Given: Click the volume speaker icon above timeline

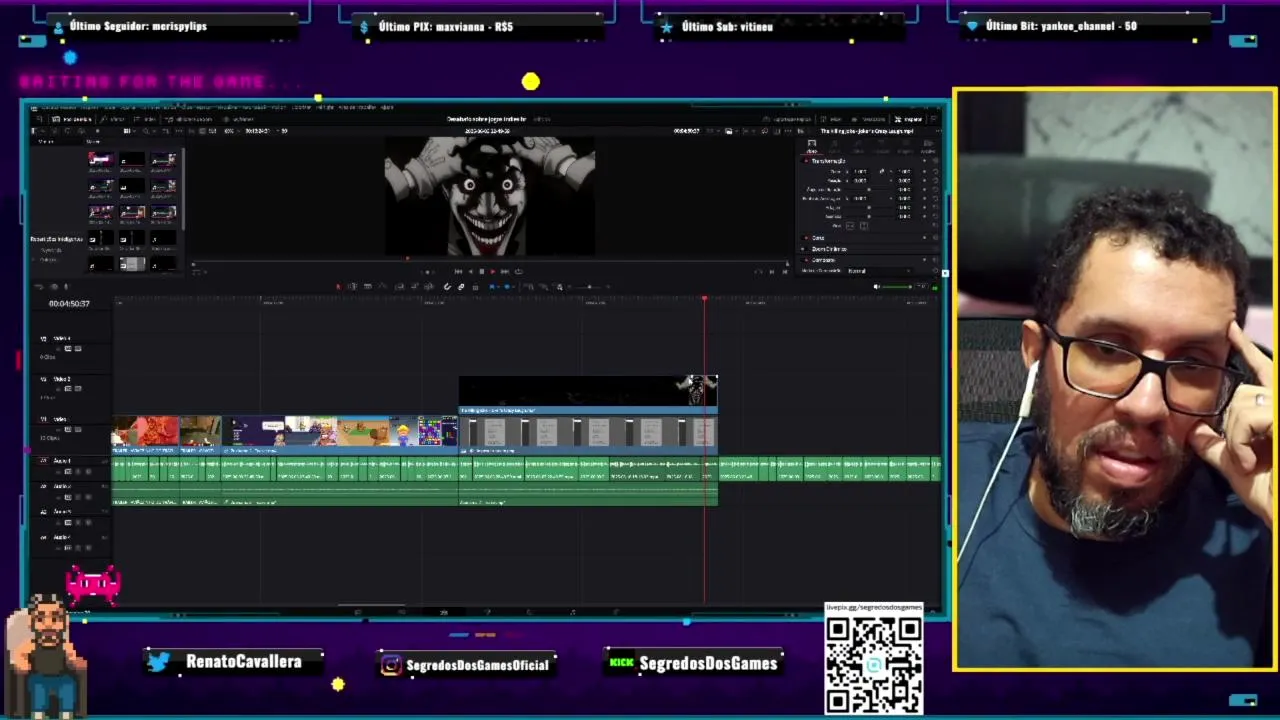Looking at the screenshot, I should [x=876, y=287].
